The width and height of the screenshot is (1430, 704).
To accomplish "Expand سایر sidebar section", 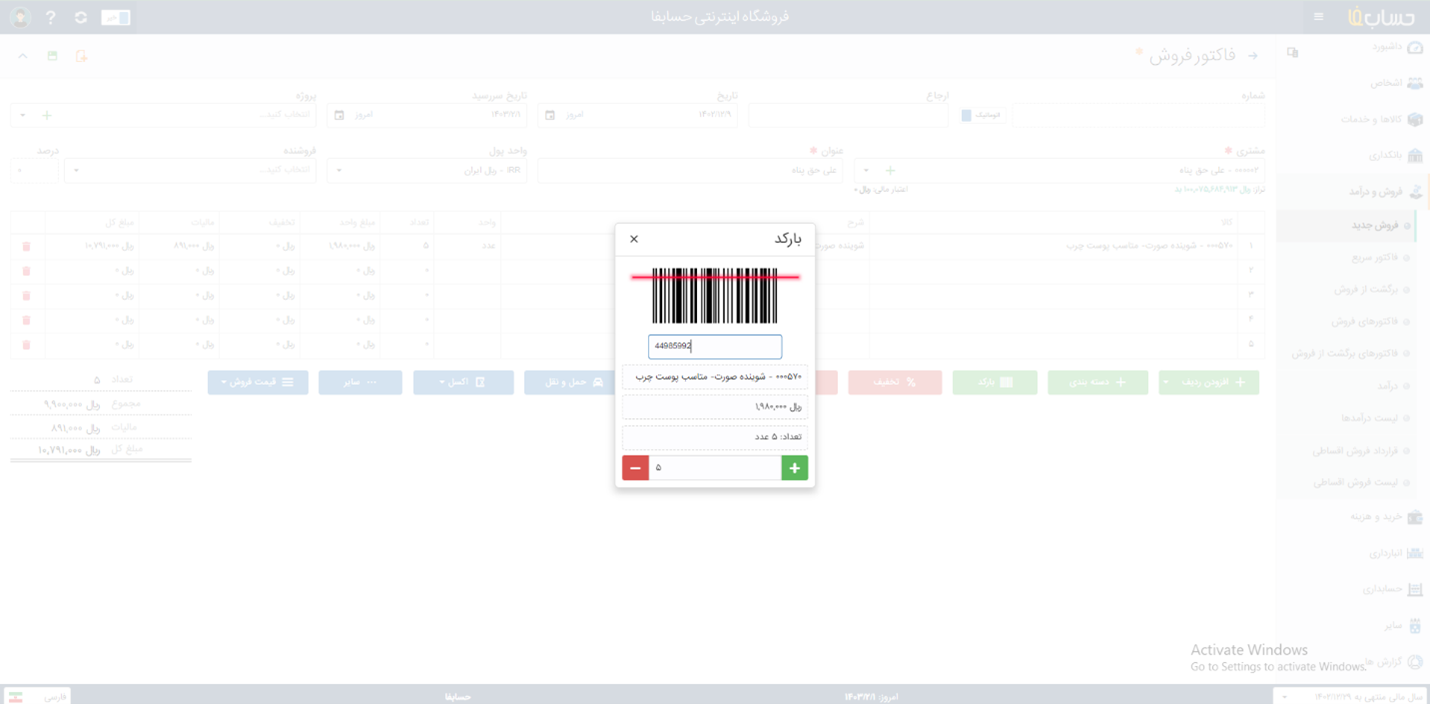I will (1404, 625).
